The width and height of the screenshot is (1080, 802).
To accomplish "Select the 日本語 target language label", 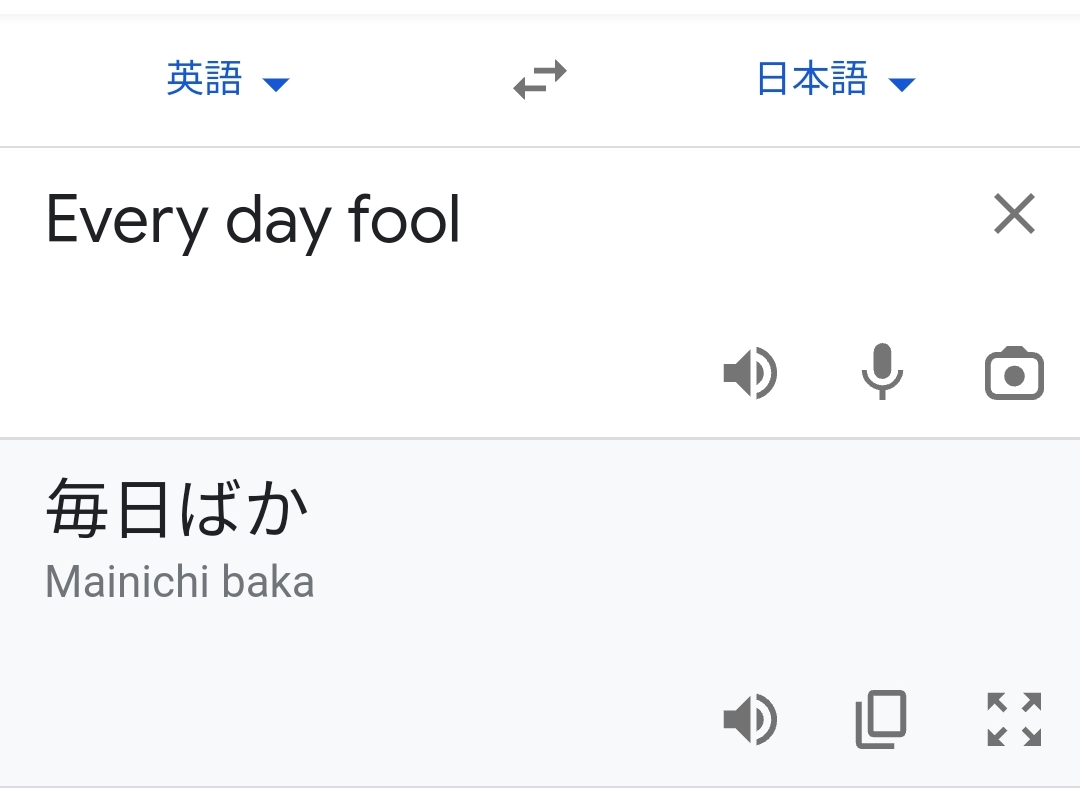I will 812,79.
